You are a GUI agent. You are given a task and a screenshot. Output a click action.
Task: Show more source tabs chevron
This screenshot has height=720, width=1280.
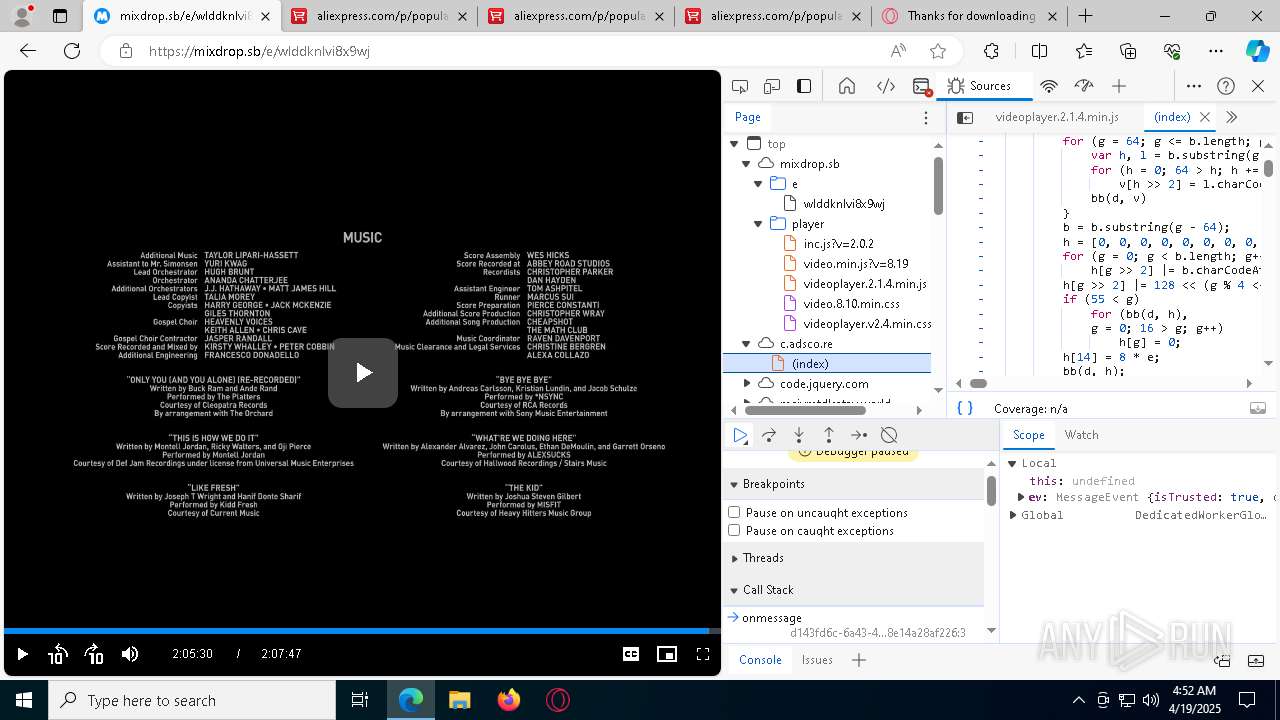1231,117
